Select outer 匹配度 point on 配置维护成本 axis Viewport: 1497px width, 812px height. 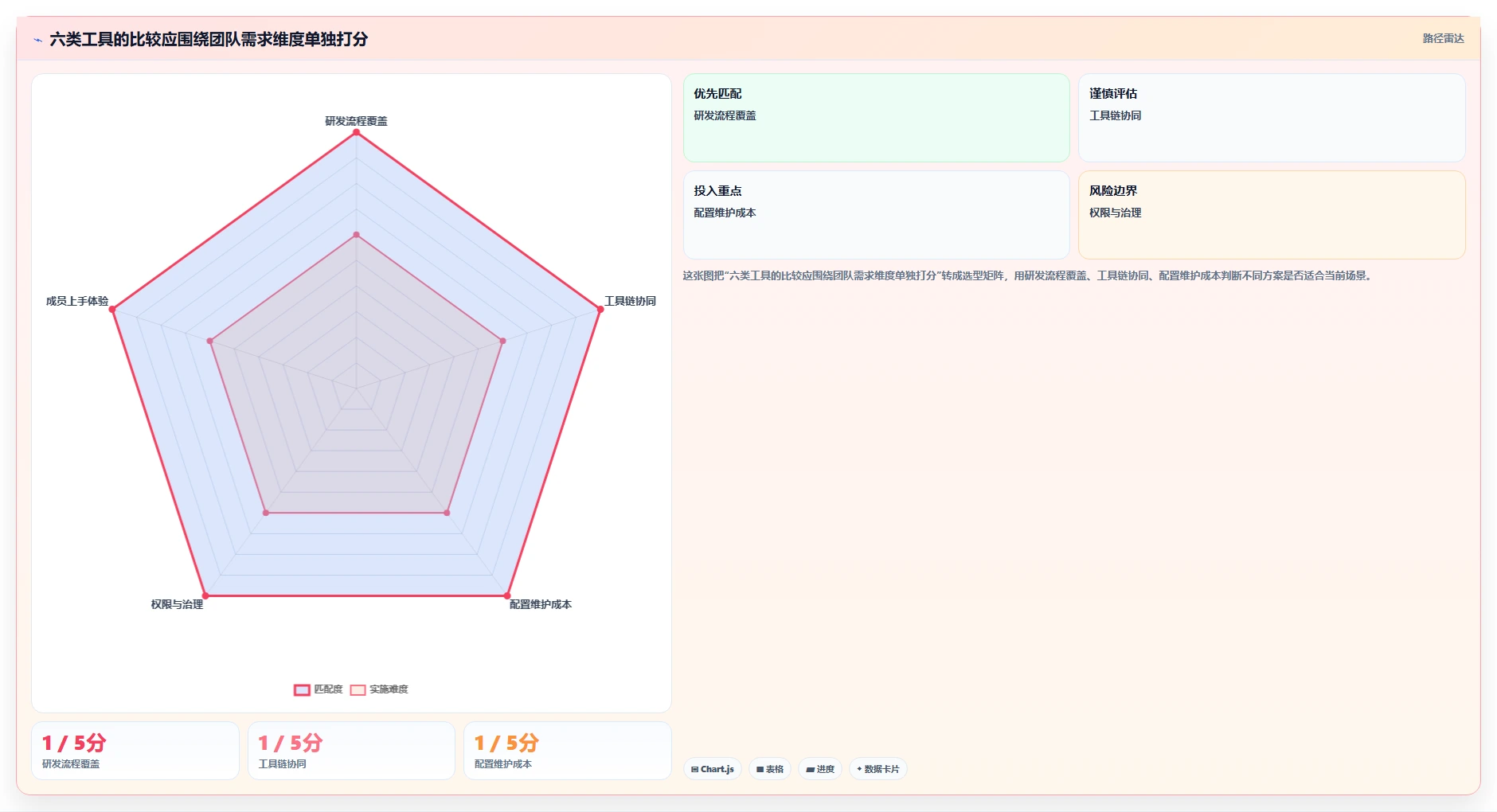(x=507, y=595)
